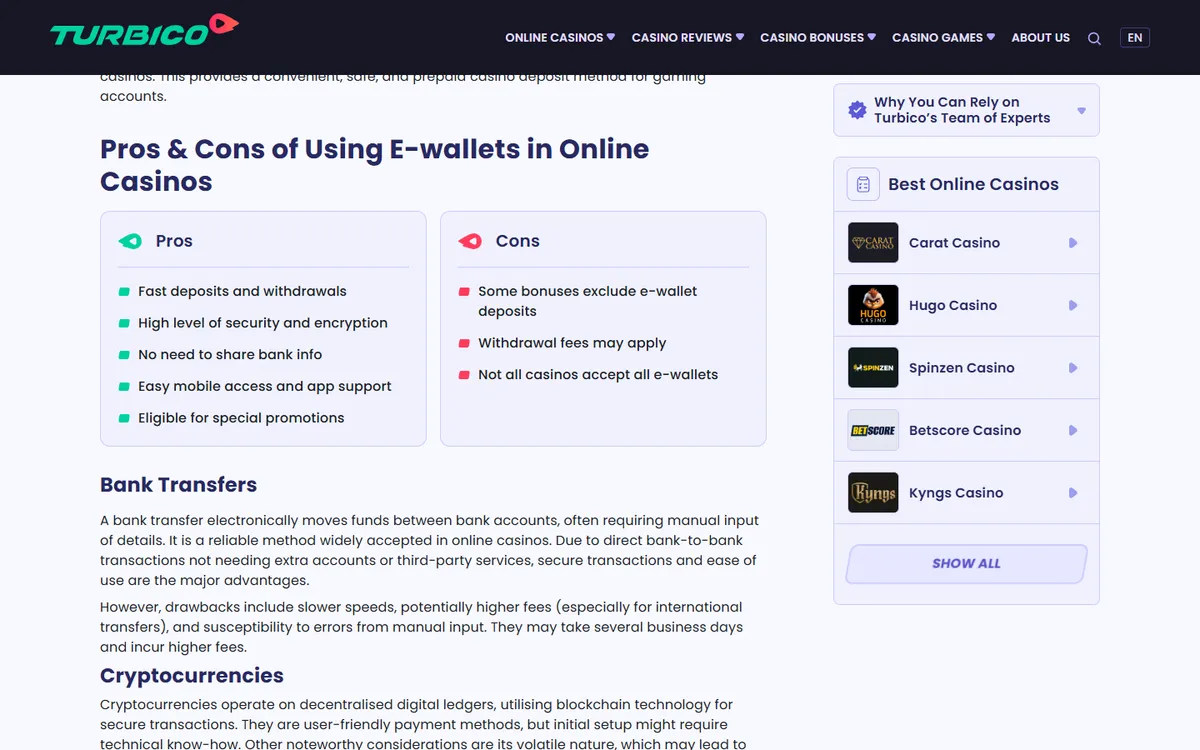Click 'No need to share bank info' text
The height and width of the screenshot is (750, 1200).
click(230, 355)
